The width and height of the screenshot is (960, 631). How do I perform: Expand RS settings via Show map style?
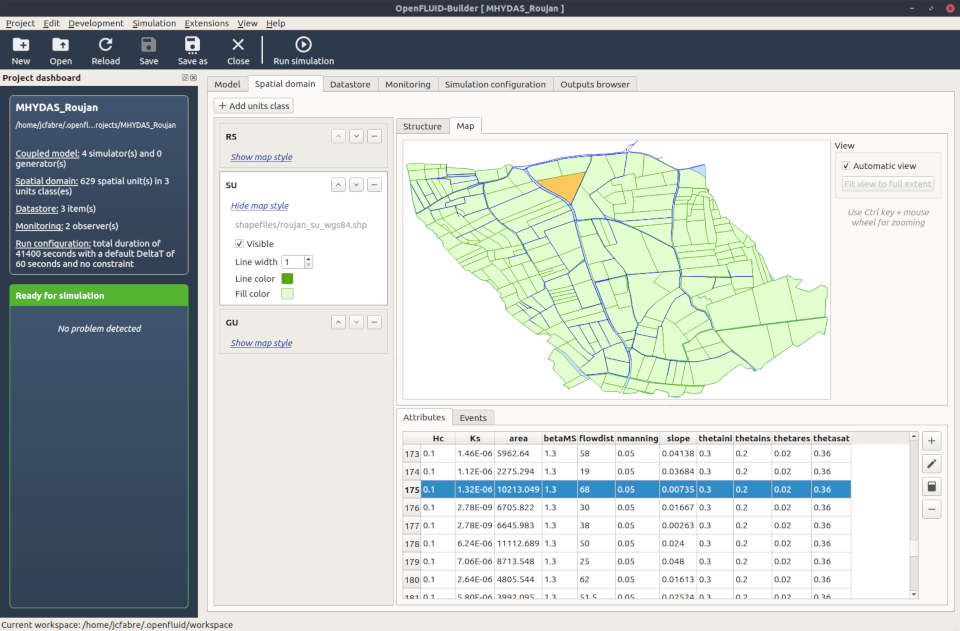261,157
